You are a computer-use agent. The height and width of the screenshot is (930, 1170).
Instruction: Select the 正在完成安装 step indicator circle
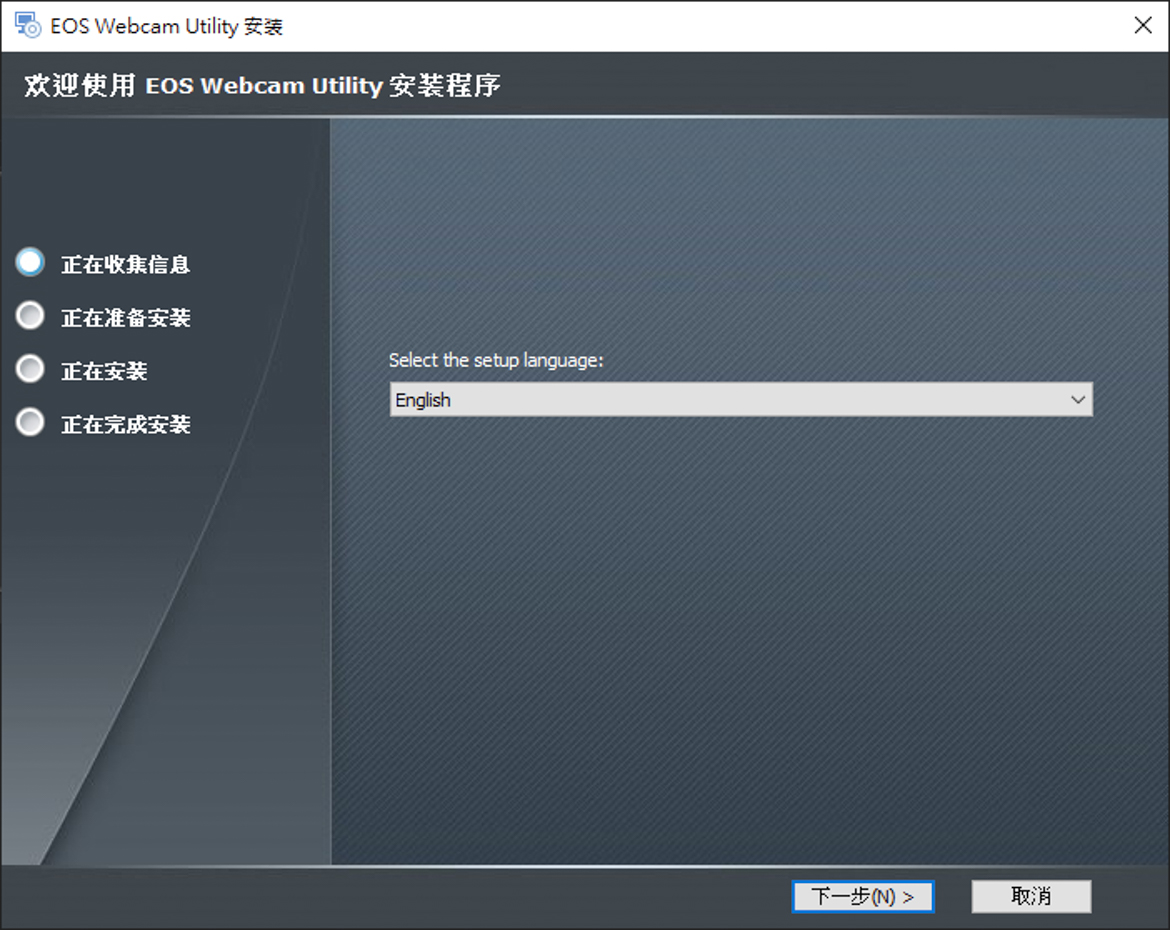[x=31, y=422]
